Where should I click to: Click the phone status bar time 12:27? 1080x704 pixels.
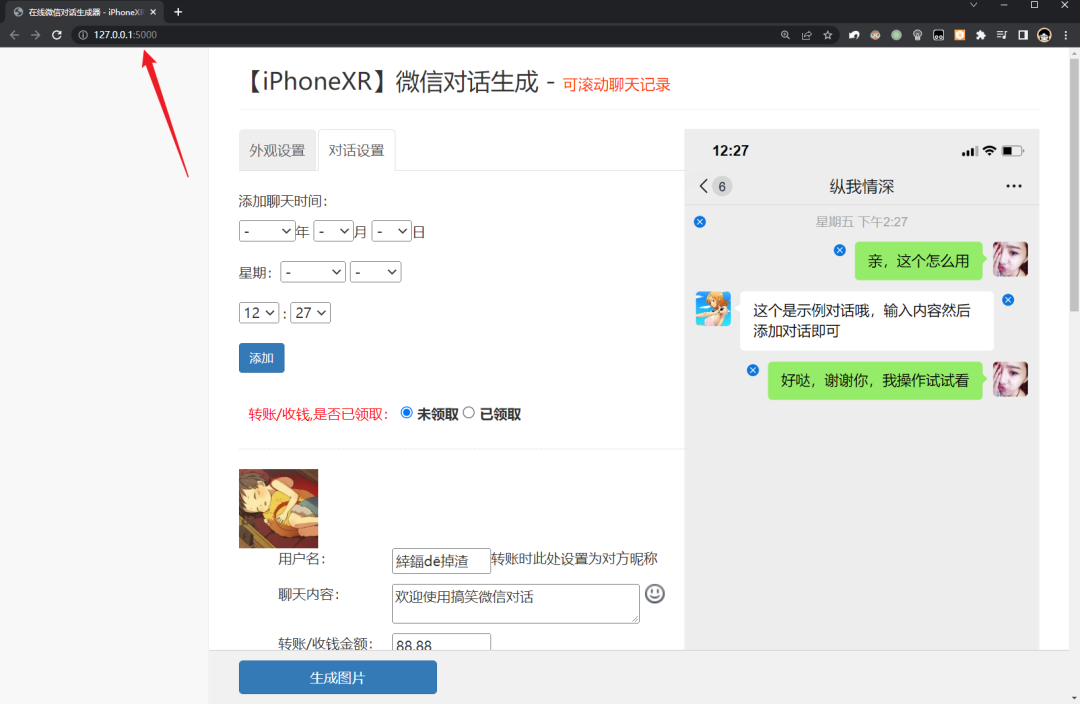coord(730,151)
